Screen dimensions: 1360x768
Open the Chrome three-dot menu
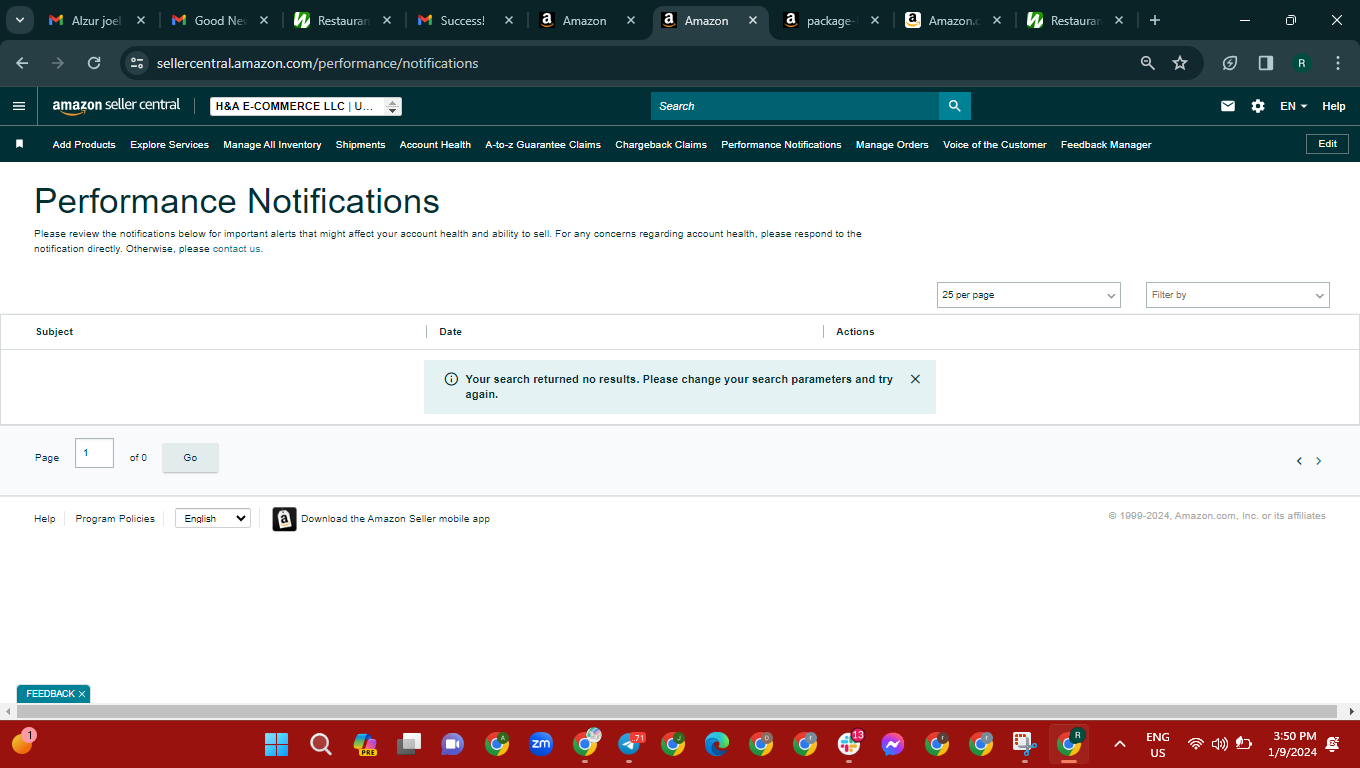1338,63
